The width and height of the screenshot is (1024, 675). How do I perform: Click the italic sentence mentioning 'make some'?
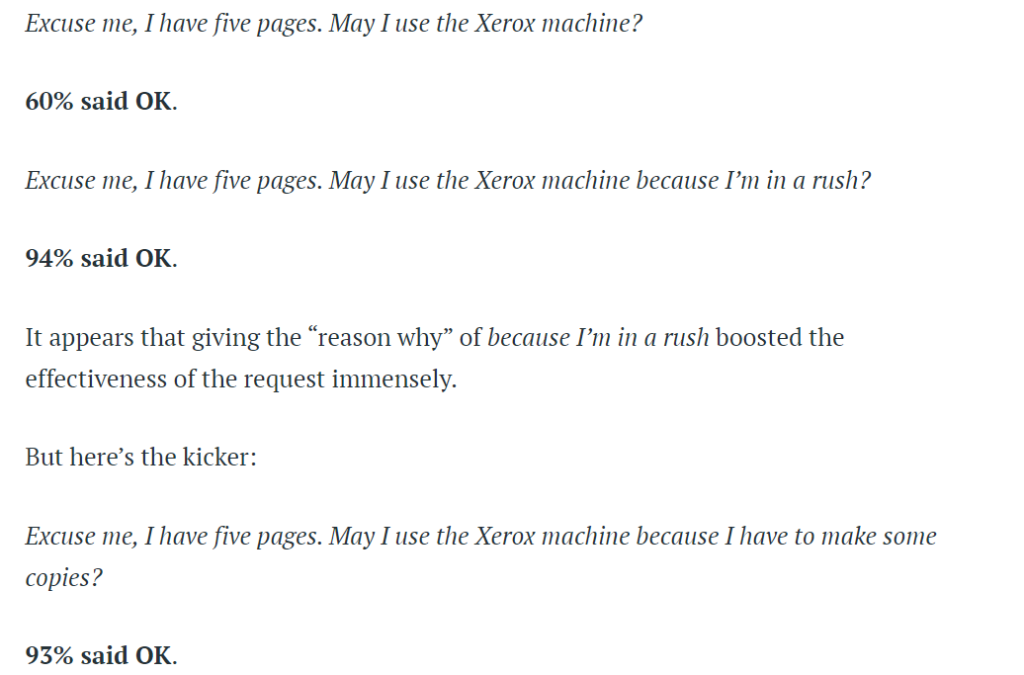[481, 557]
